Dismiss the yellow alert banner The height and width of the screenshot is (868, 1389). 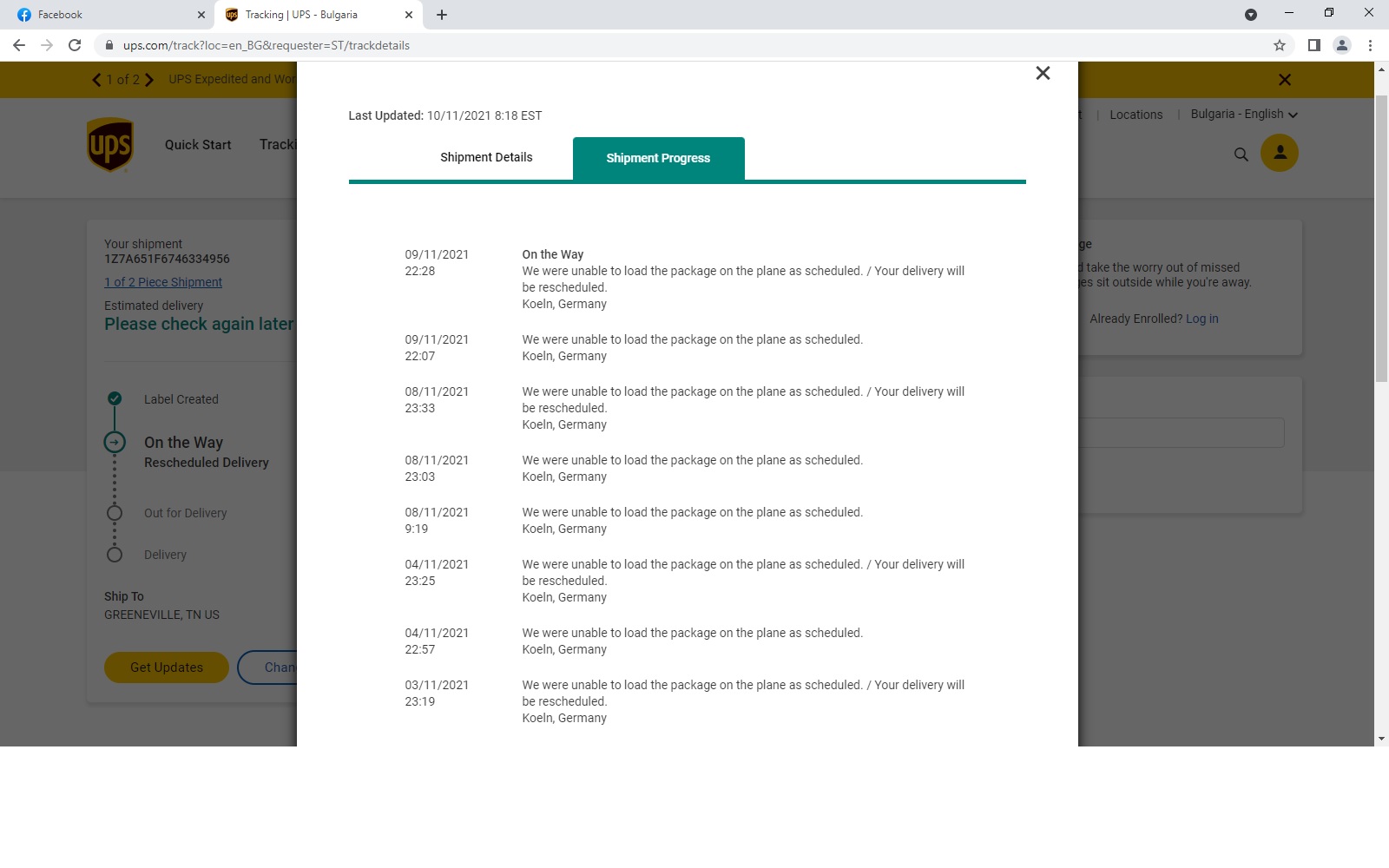1285,80
